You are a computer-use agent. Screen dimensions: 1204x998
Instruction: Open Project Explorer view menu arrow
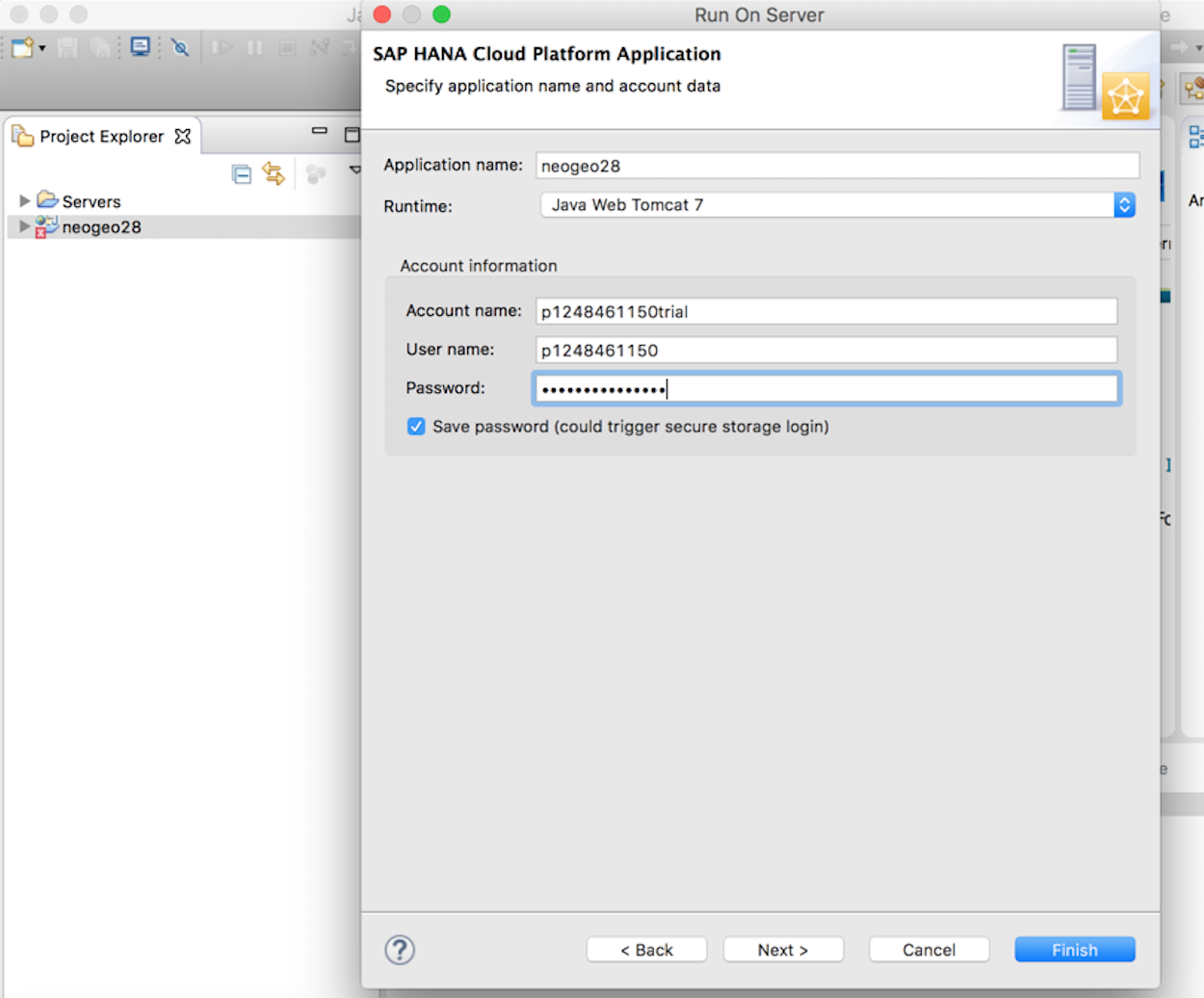pos(354,170)
